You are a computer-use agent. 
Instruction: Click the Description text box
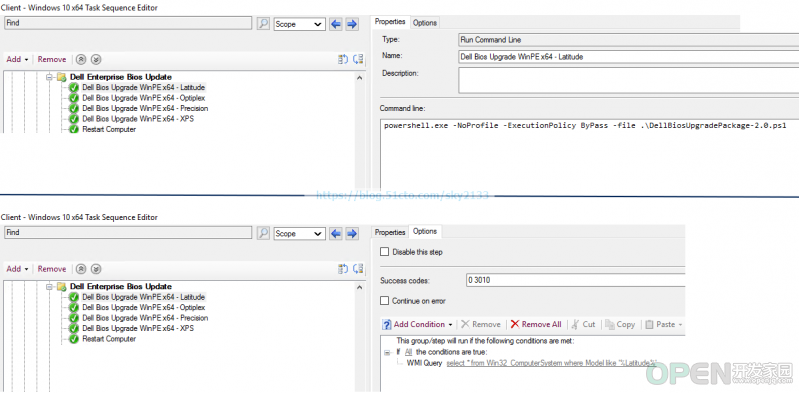point(629,81)
